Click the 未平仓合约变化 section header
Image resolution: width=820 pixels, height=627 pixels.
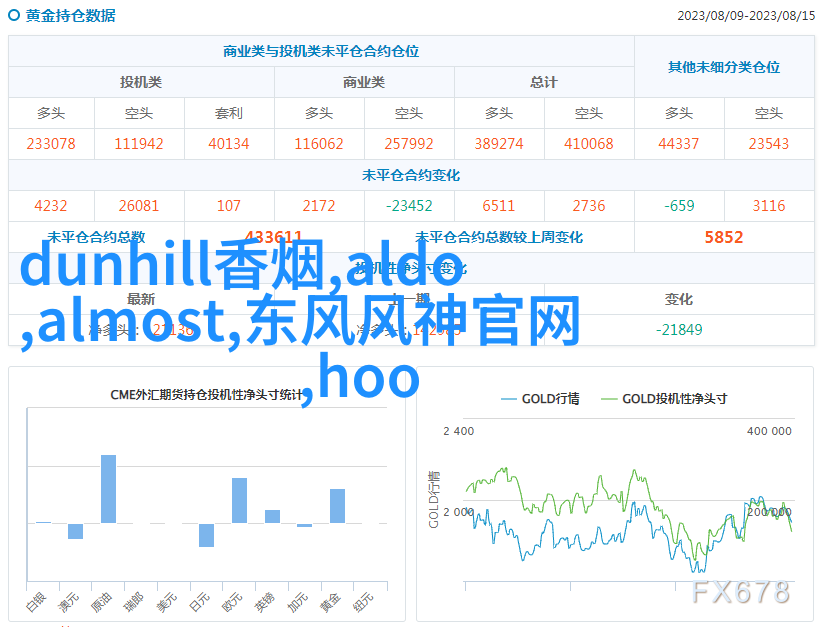pyautogui.click(x=411, y=175)
